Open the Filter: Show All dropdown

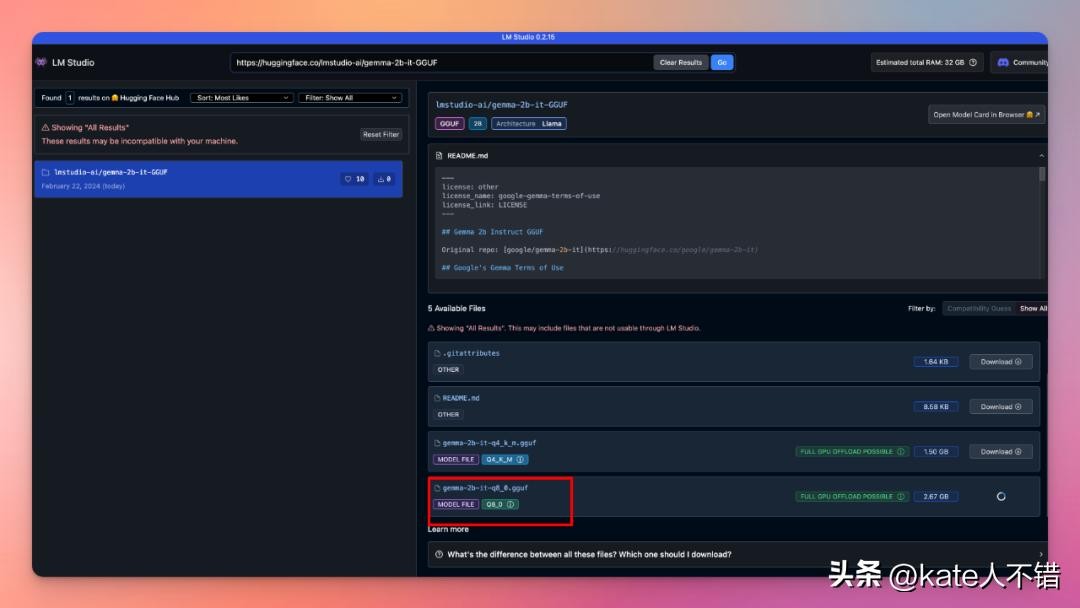[351, 98]
